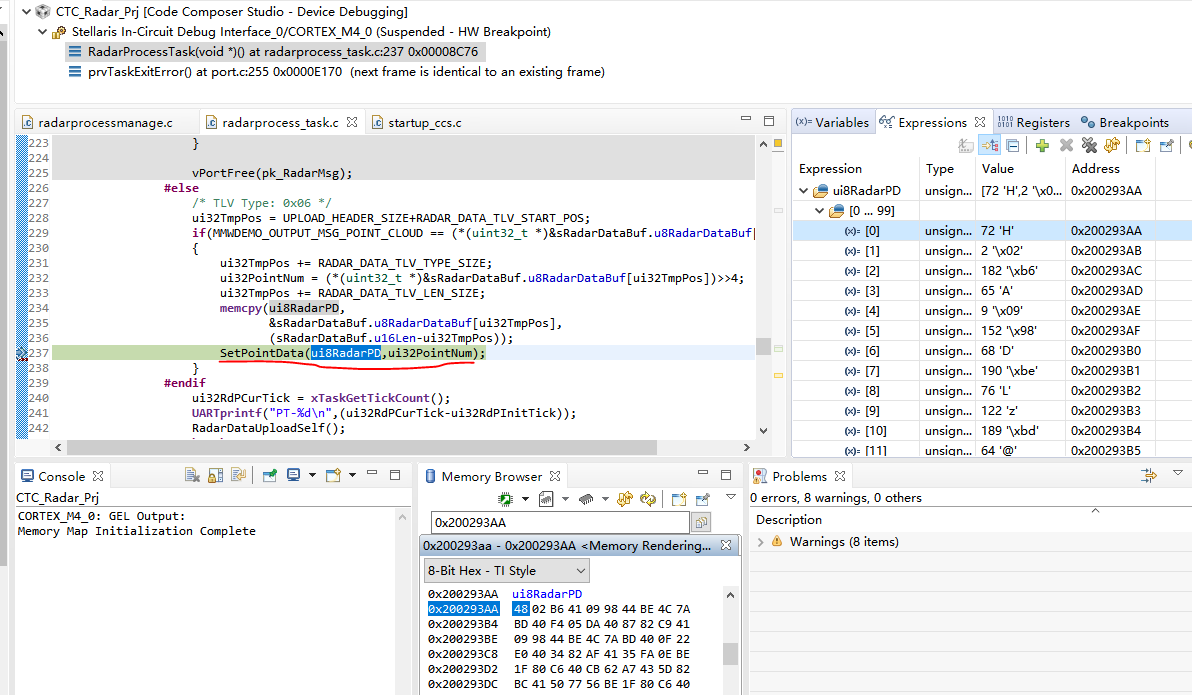Open Display Selected Console dropdown arrow
This screenshot has width=1192, height=695.
click(x=312, y=475)
